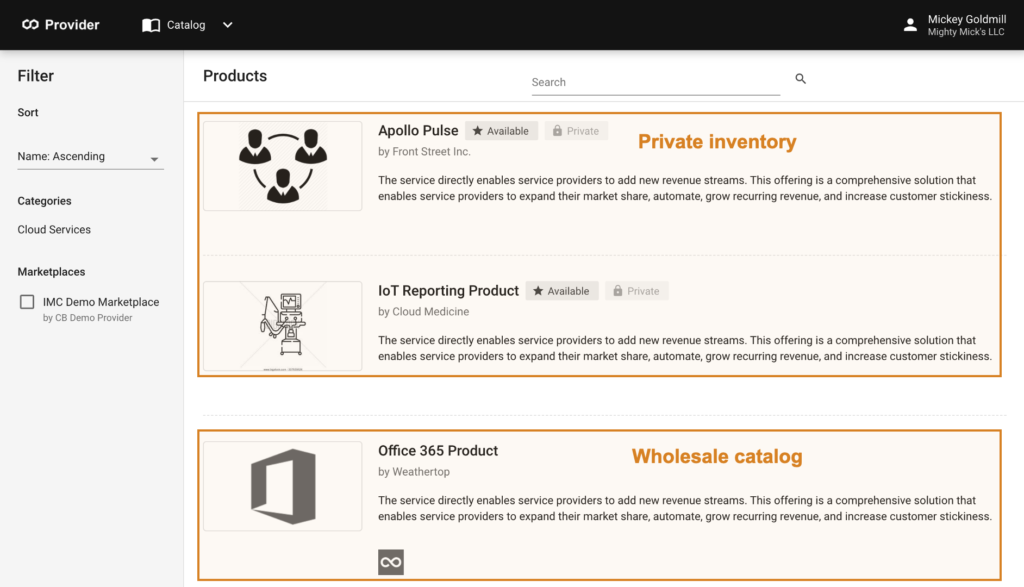Image resolution: width=1024 pixels, height=587 pixels.
Task: Expand the Catalog dropdown chevron
Action: (227, 25)
